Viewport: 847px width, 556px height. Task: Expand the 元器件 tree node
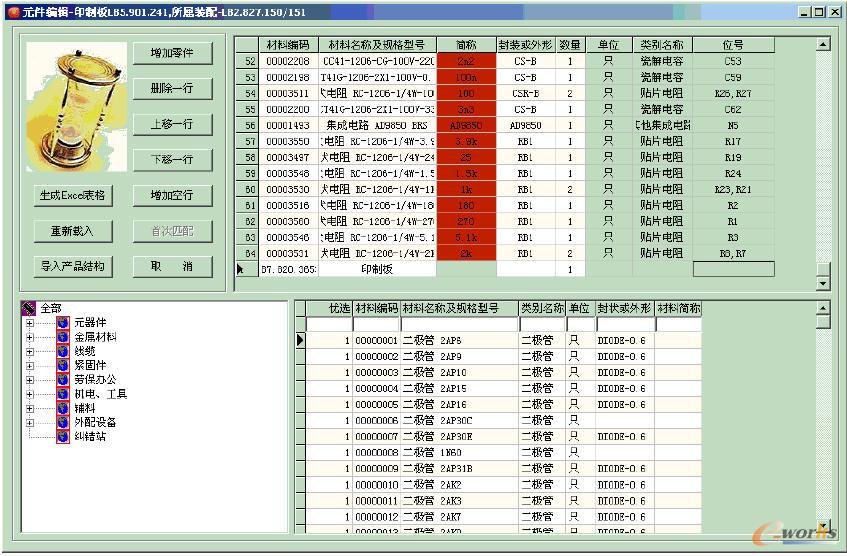click(x=30, y=323)
